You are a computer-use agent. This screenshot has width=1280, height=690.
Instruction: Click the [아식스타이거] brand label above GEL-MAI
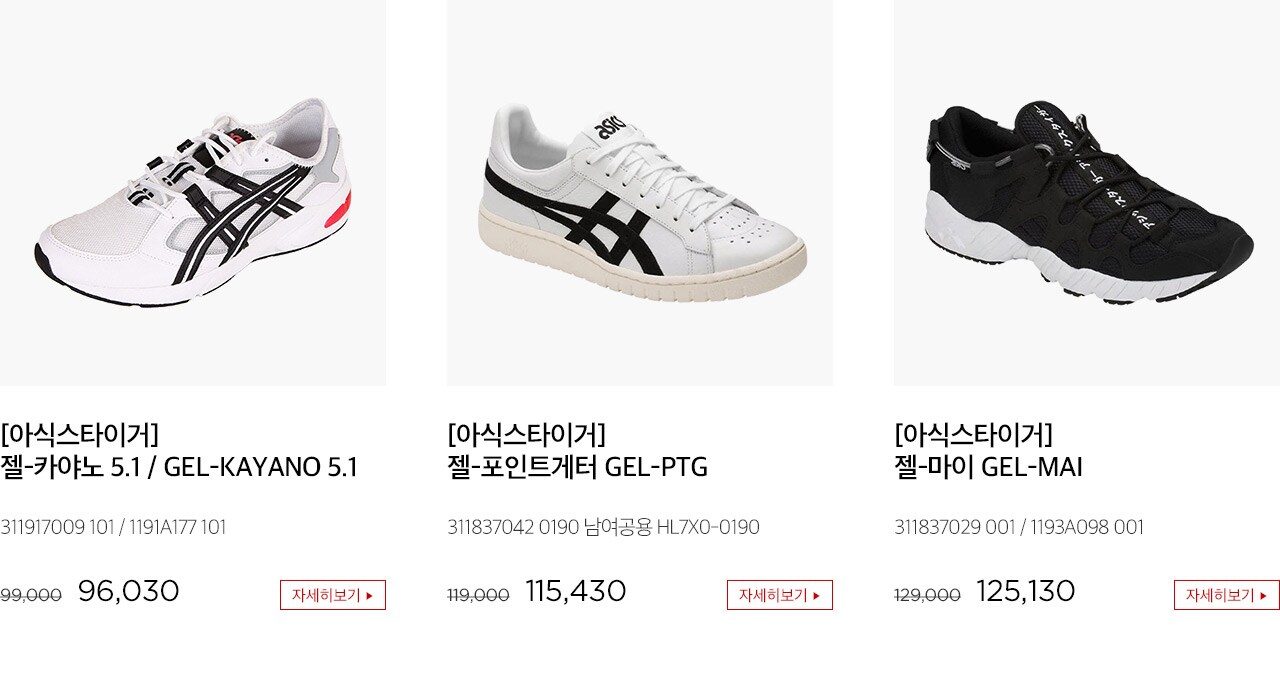973,434
